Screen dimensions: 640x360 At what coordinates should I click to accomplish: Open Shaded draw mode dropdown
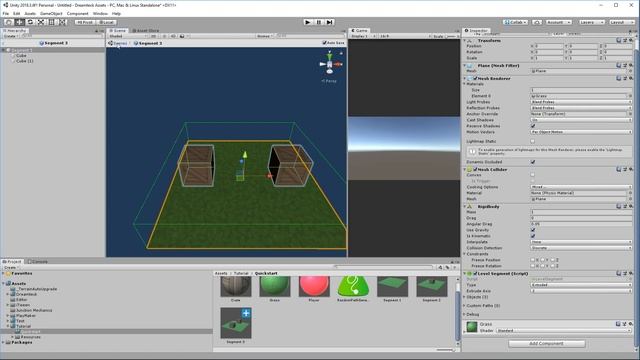(128, 36)
